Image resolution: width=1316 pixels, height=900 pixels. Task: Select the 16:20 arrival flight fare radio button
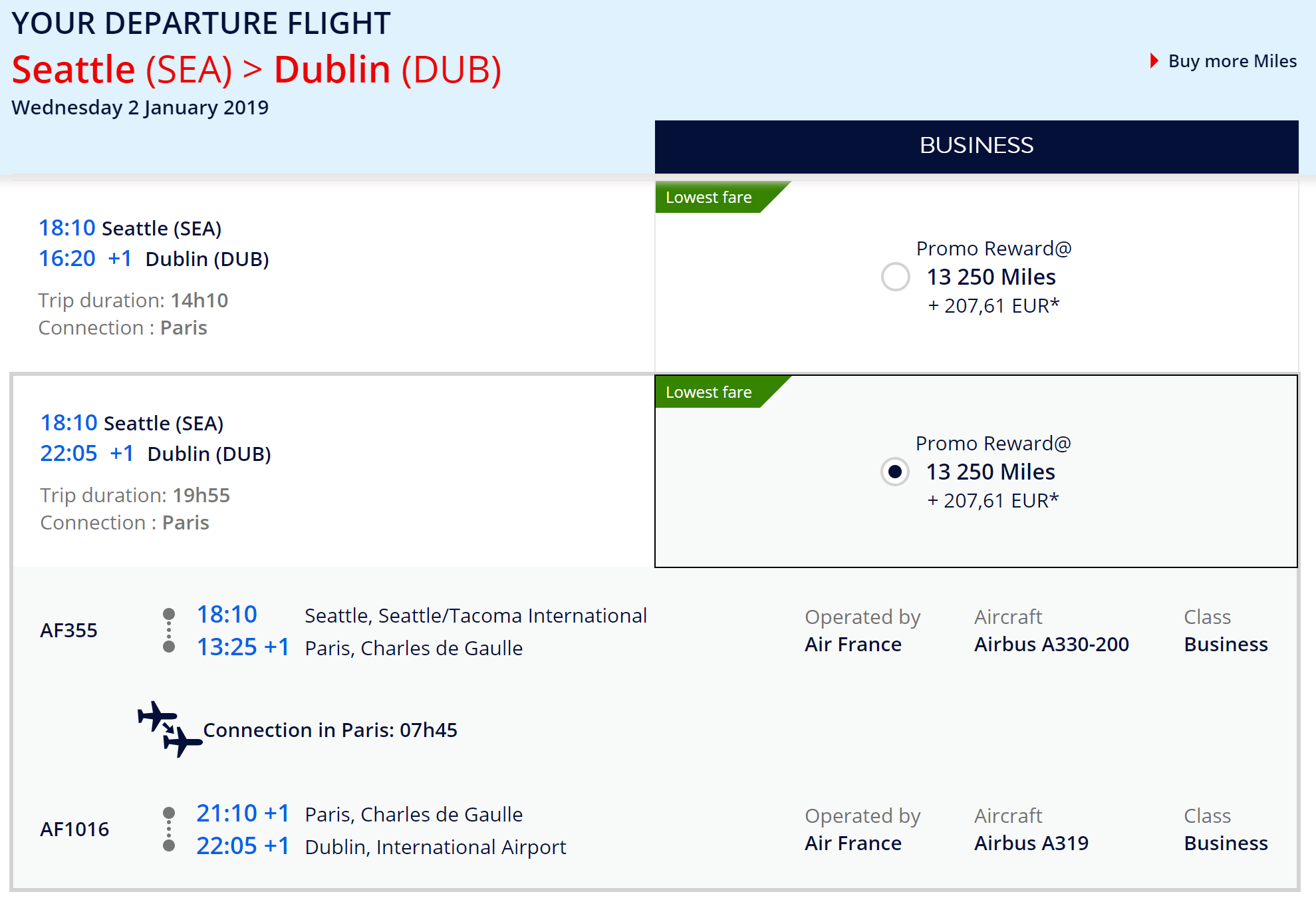click(x=895, y=277)
